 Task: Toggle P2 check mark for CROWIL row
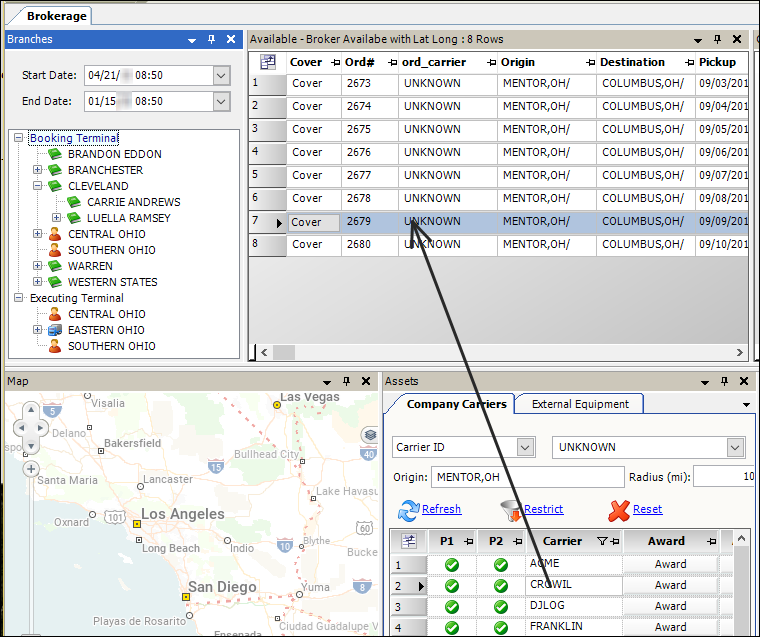click(x=498, y=585)
